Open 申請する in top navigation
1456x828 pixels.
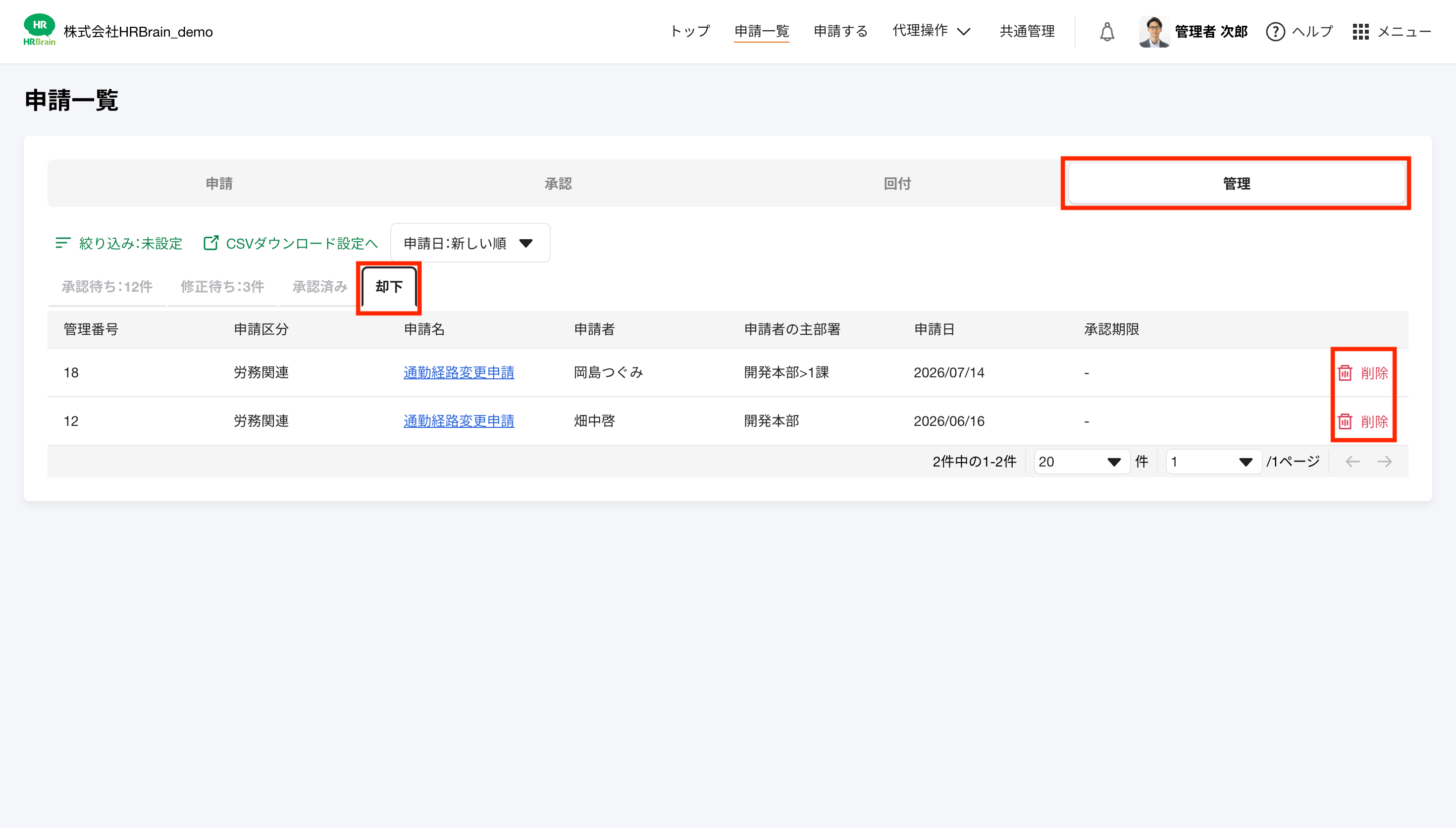(840, 31)
